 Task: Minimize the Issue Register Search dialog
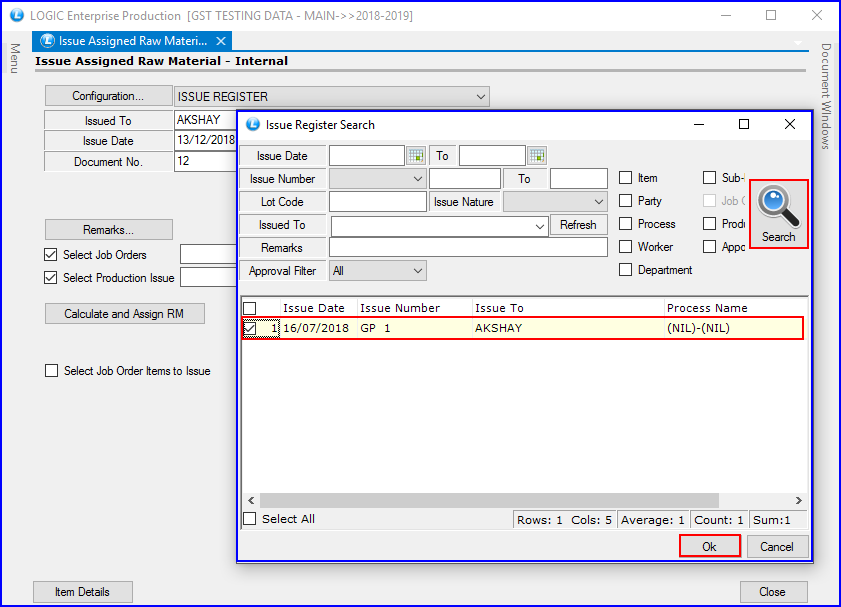tap(698, 124)
